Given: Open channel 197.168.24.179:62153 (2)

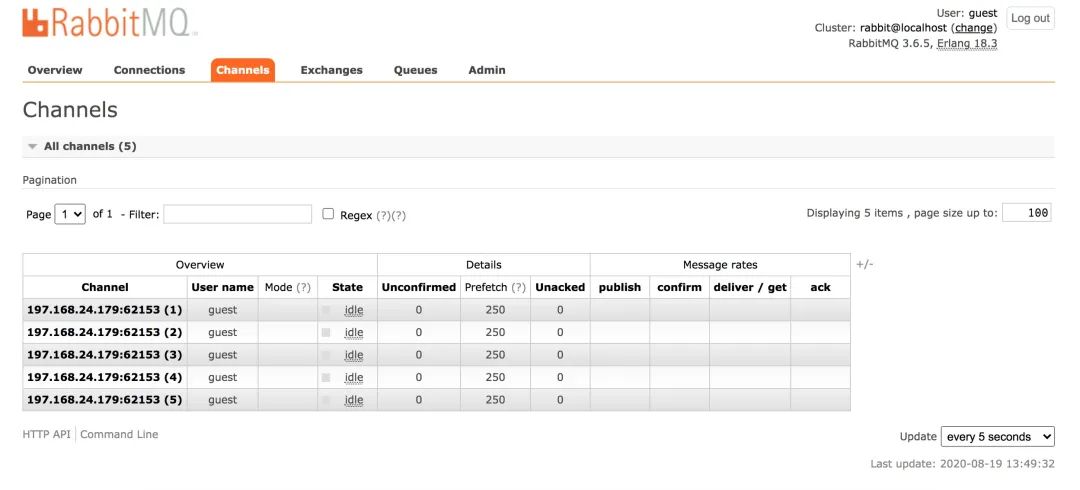Looking at the screenshot, I should click(104, 332).
